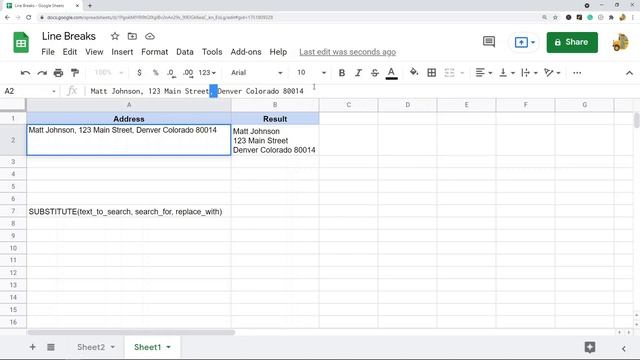Open the comment history

pyautogui.click(x=489, y=42)
